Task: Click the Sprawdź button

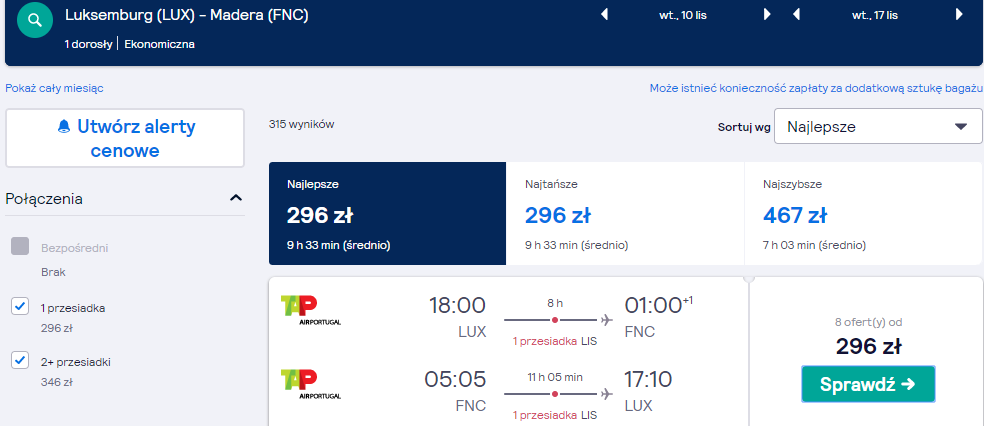Action: [868, 384]
